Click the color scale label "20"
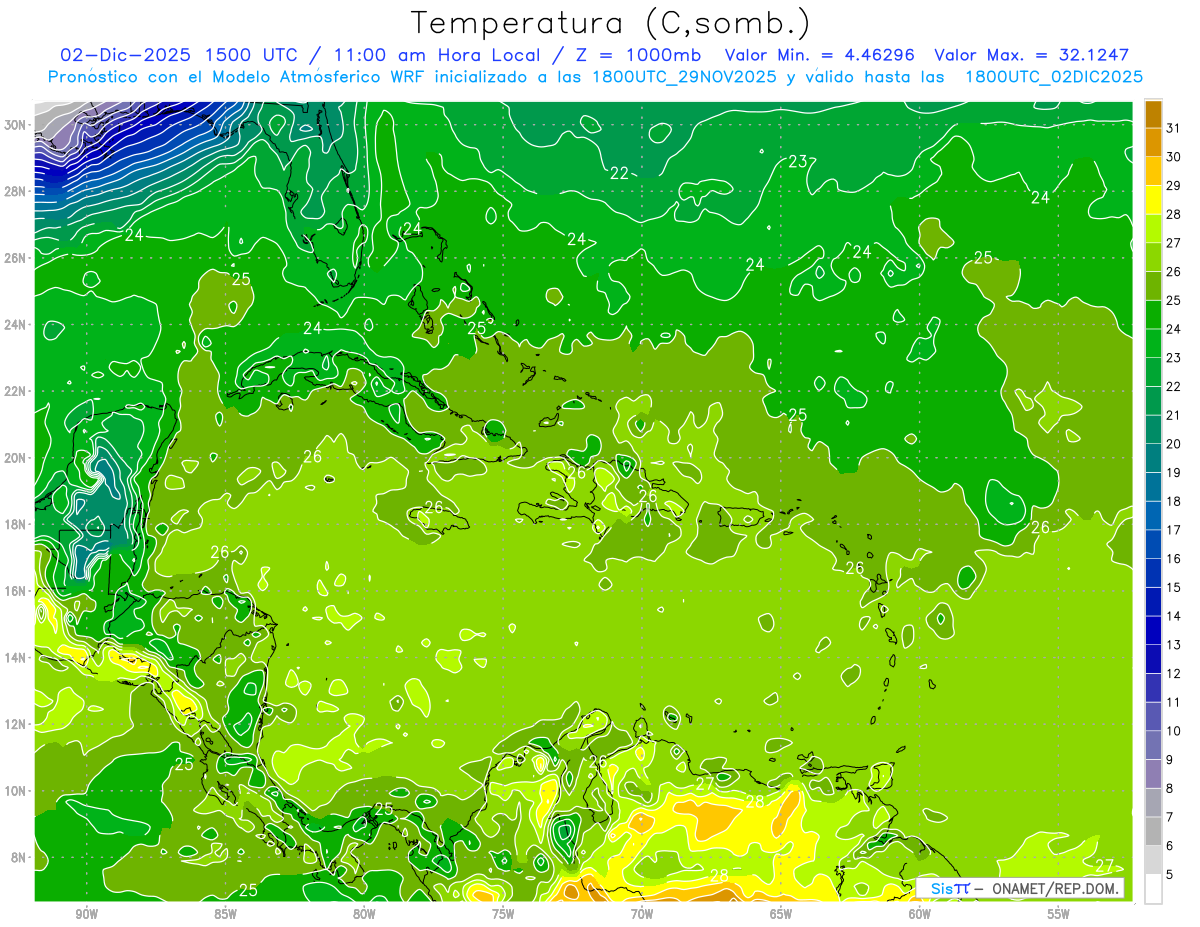The width and height of the screenshot is (1200, 927). click(x=1173, y=443)
